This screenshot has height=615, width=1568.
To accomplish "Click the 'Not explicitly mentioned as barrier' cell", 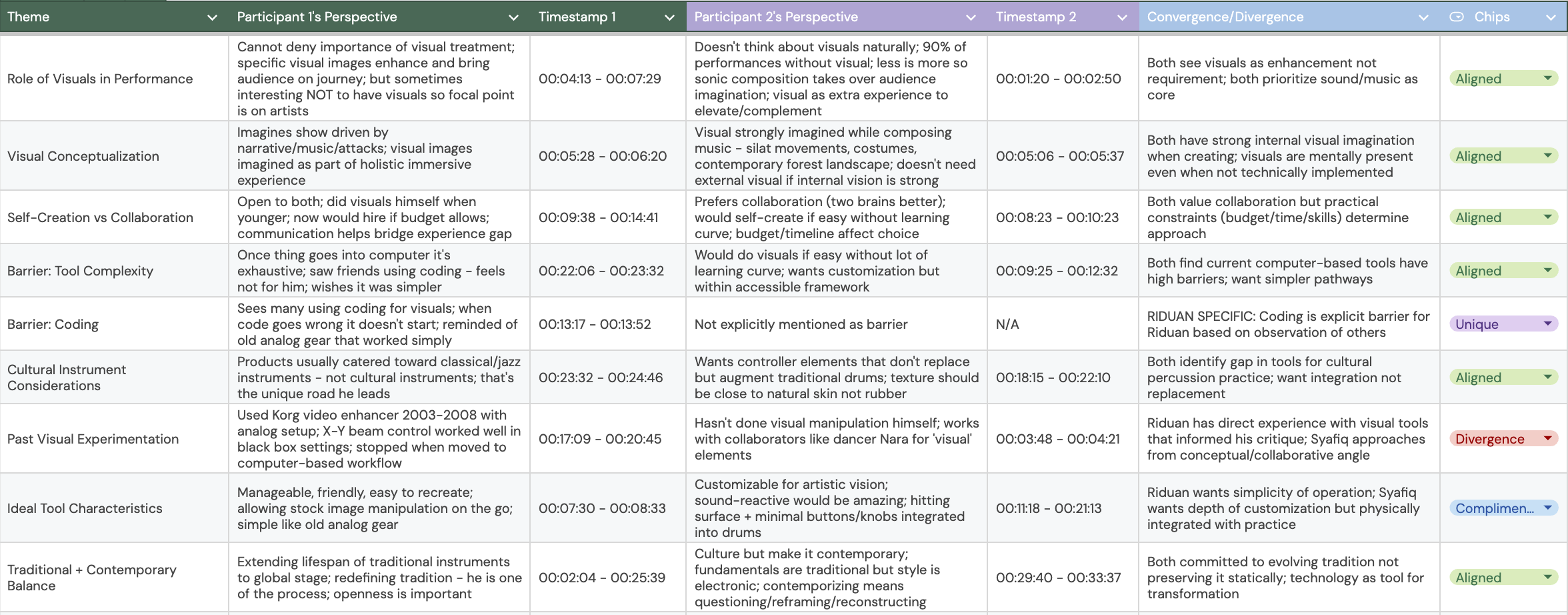I will click(x=836, y=324).
